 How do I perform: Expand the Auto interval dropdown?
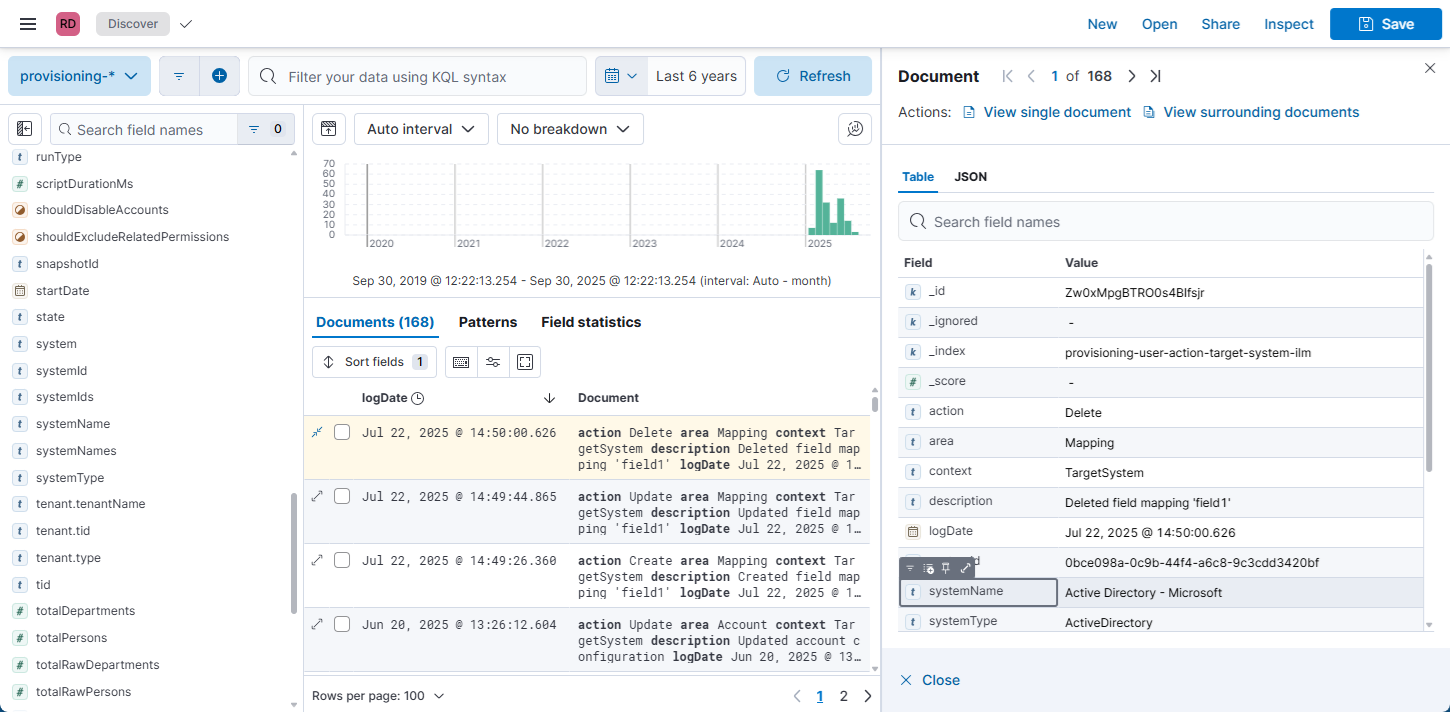(x=421, y=129)
